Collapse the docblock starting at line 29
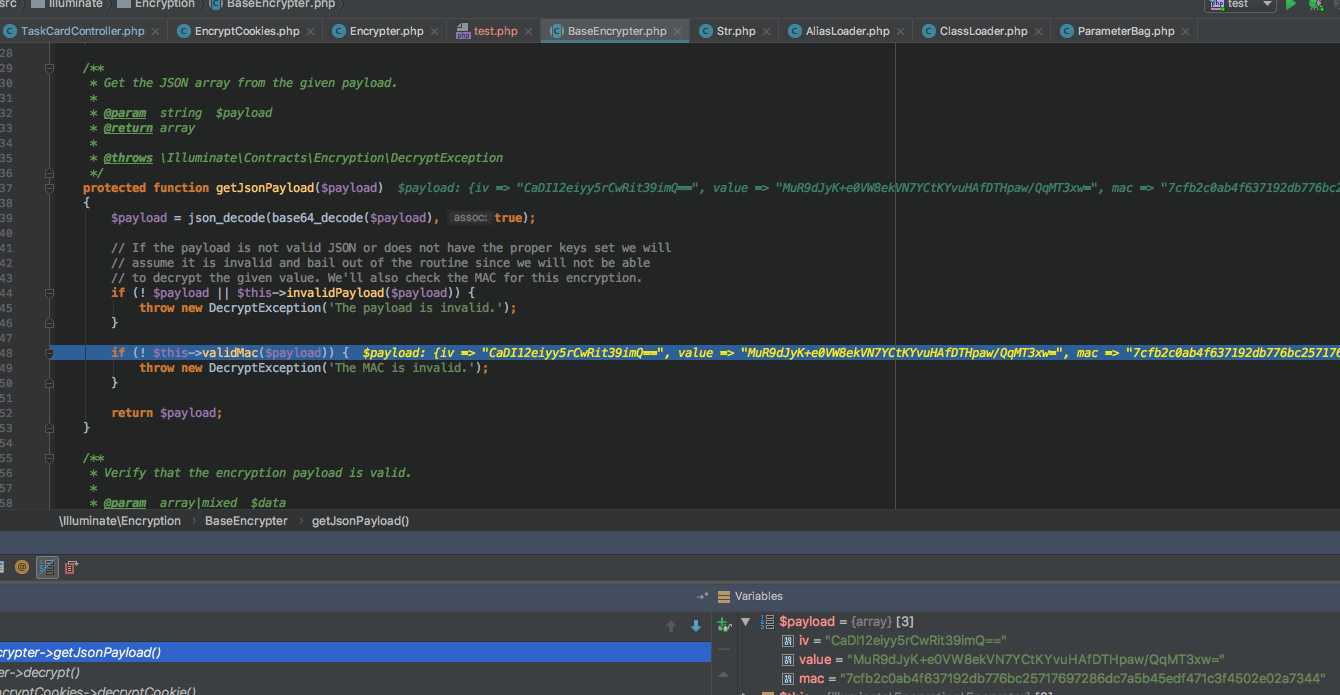1340x695 pixels. click(x=48, y=68)
